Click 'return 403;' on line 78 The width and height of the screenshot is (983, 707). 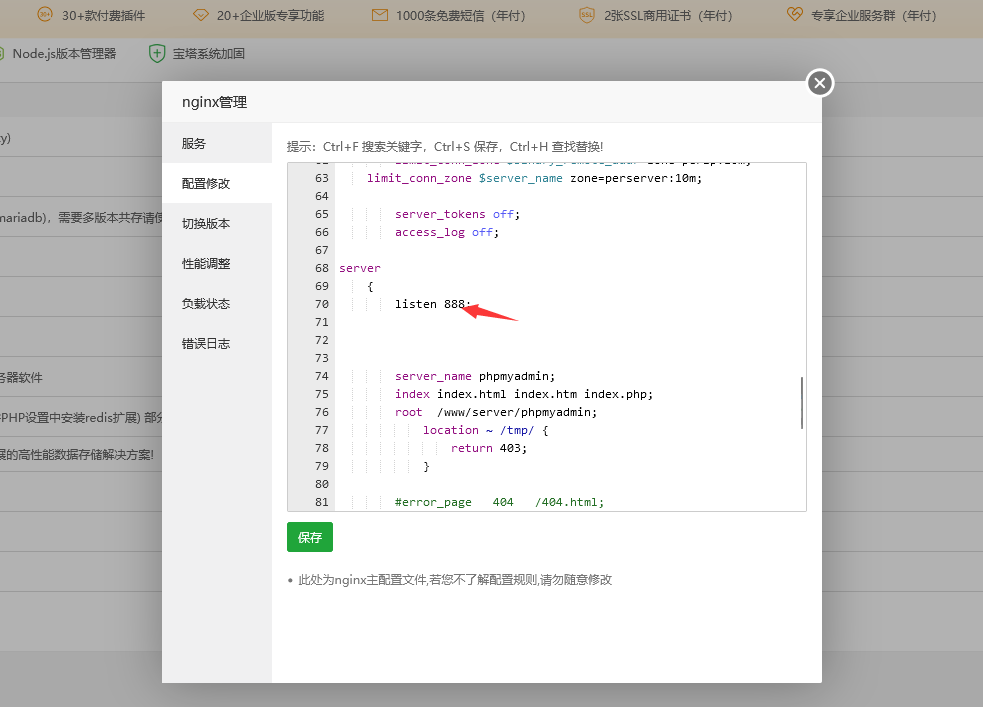click(x=489, y=448)
